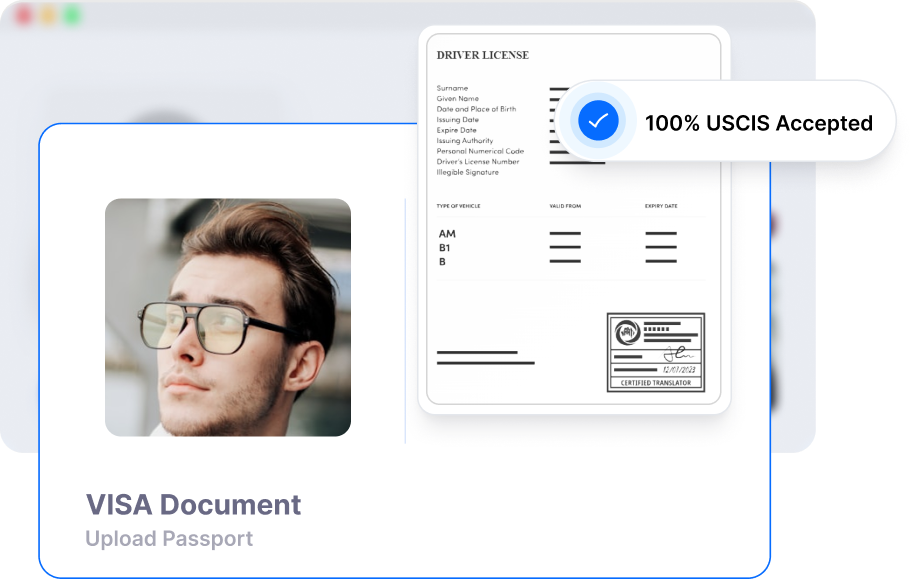Click the yellow minimize window dot
915x579 pixels.
point(47,17)
